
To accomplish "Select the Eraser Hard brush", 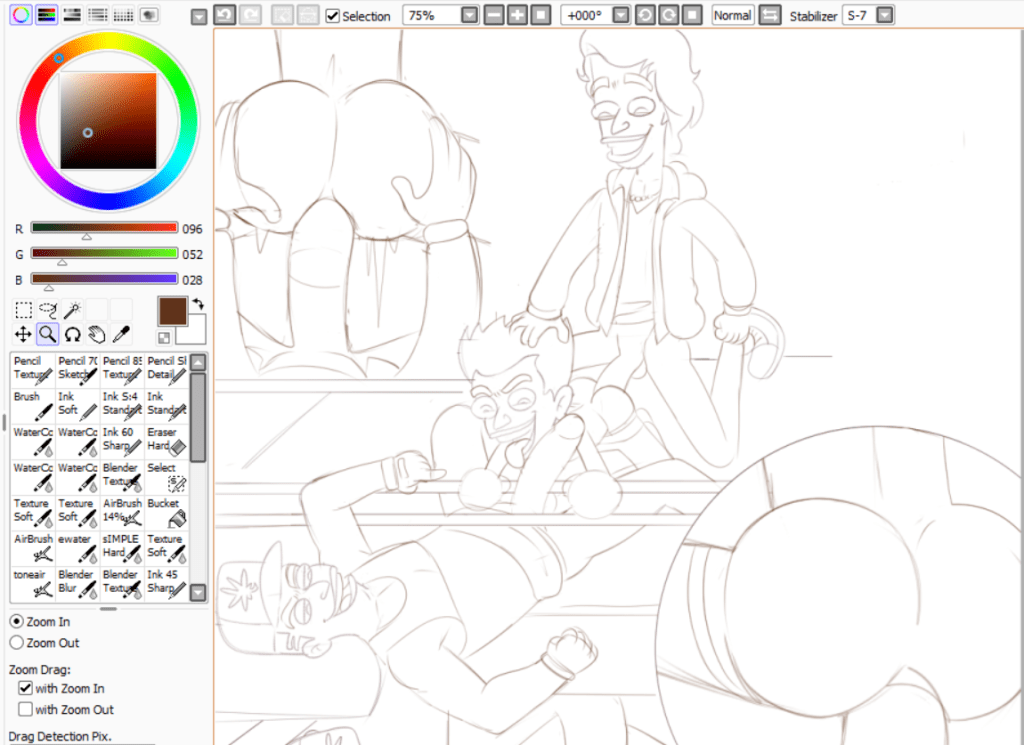I will click(x=166, y=438).
